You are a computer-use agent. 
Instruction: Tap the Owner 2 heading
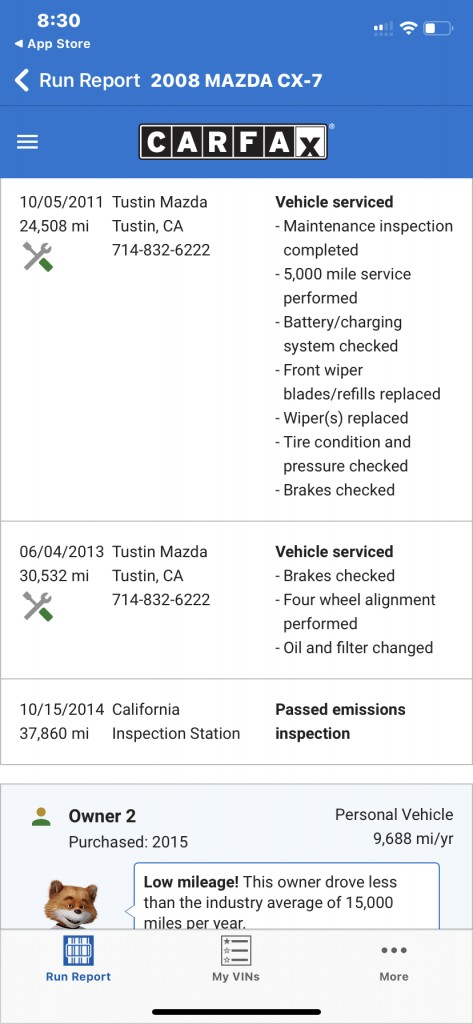point(103,816)
